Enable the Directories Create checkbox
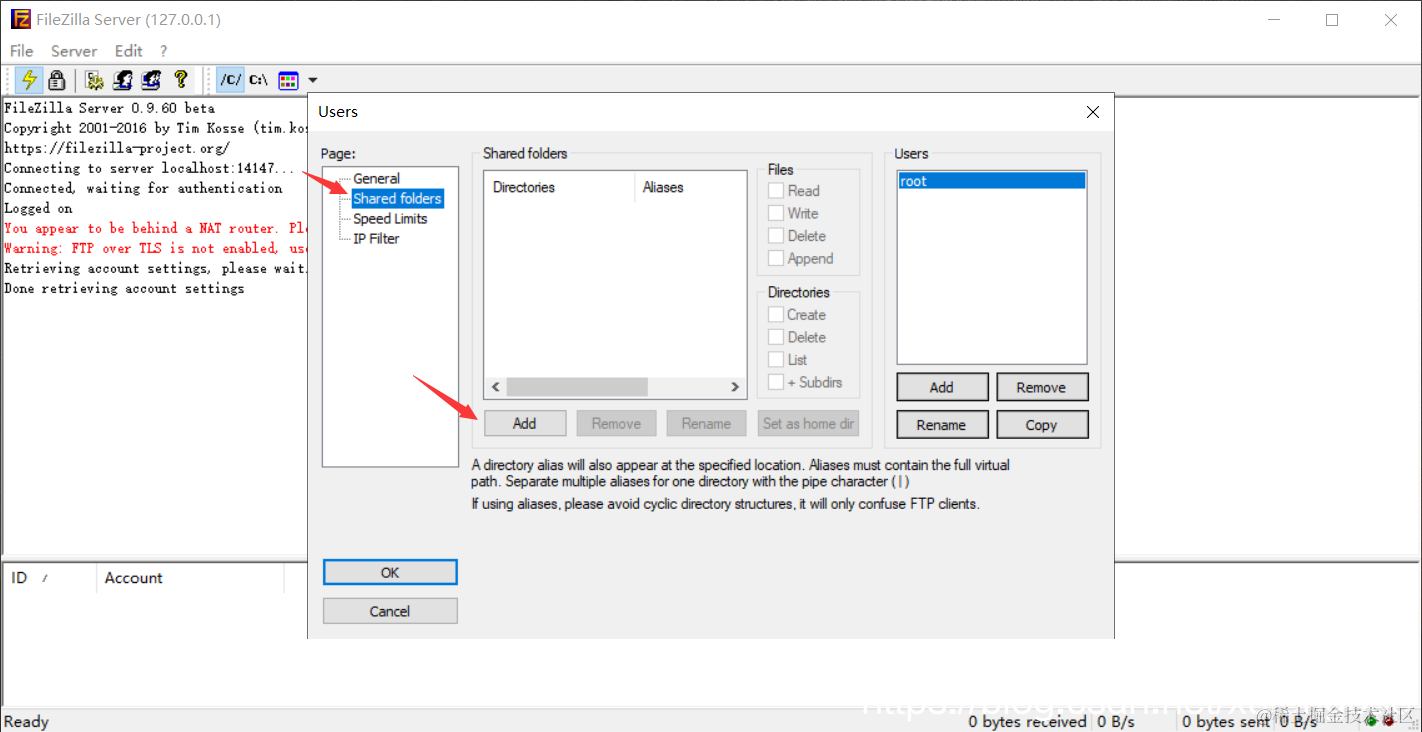This screenshot has width=1422, height=732. 776,315
